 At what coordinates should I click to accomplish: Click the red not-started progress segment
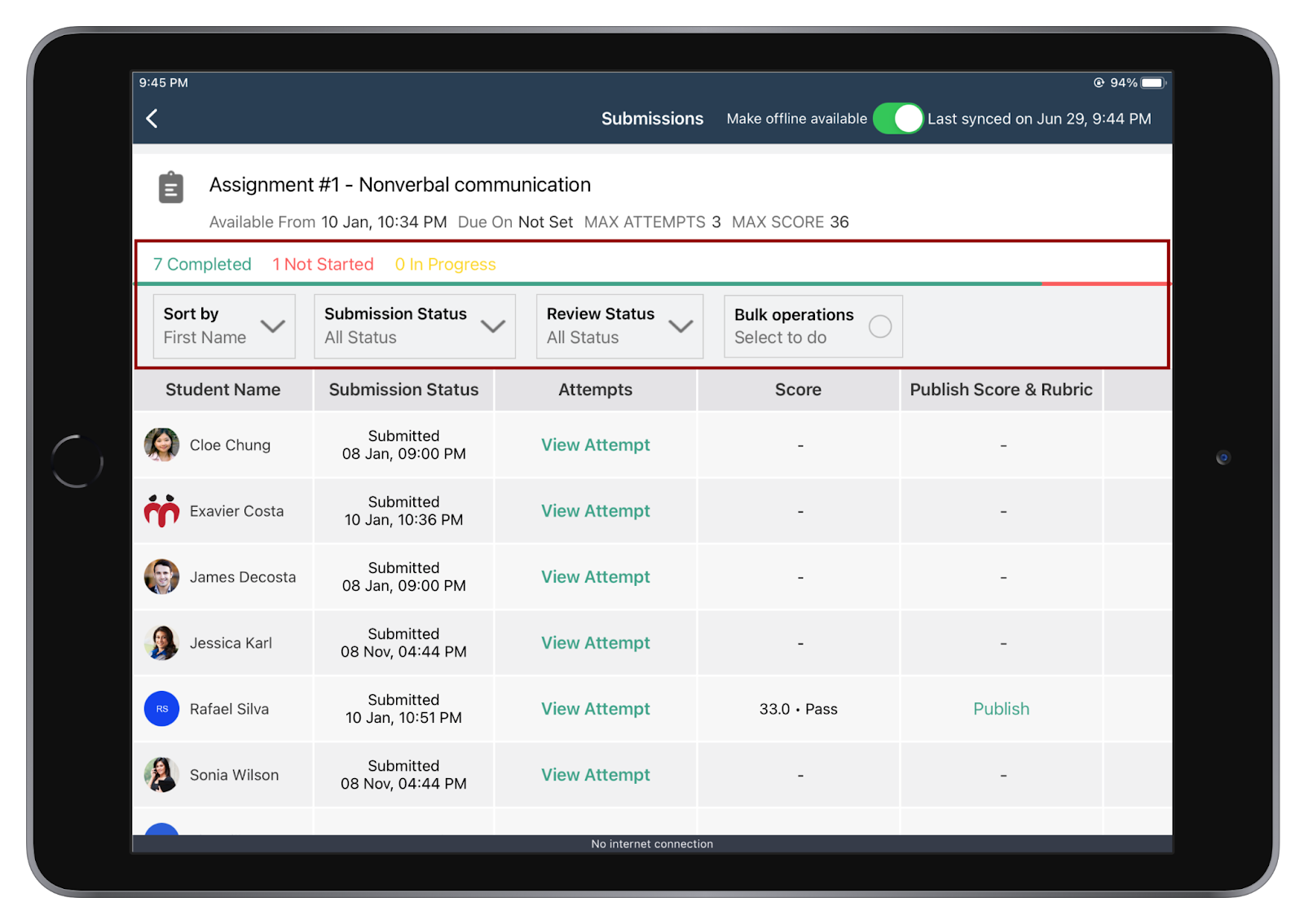(1105, 284)
